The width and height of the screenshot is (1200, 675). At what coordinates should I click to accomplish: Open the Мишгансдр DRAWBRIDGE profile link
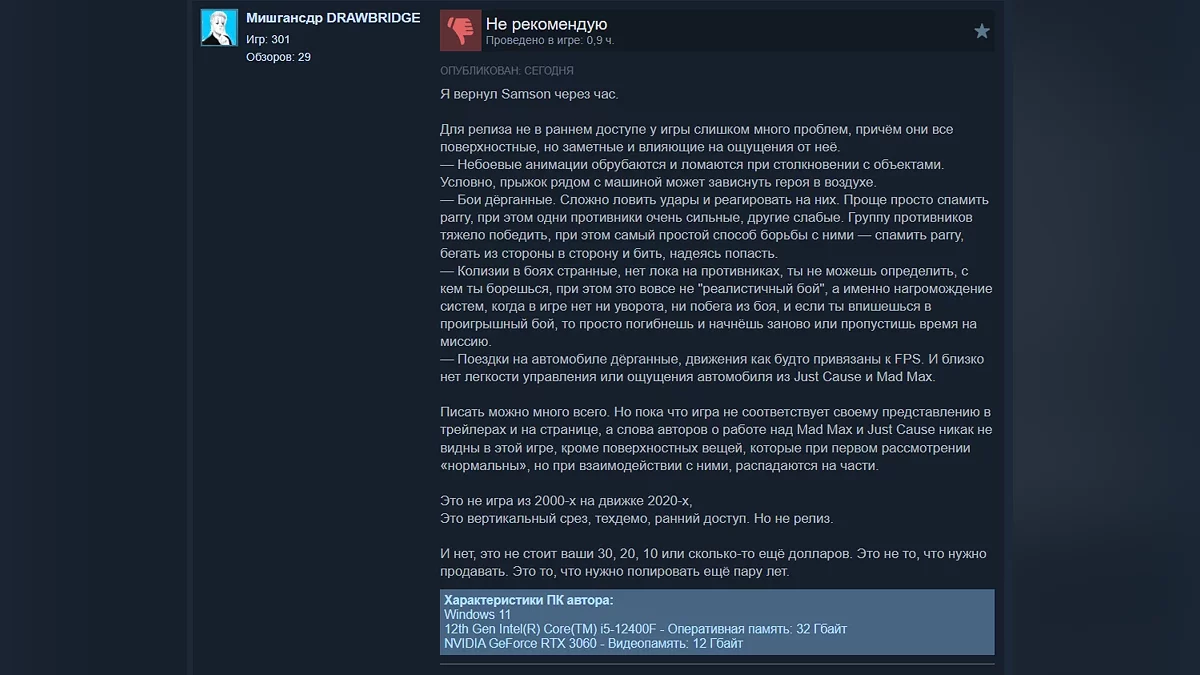[333, 18]
